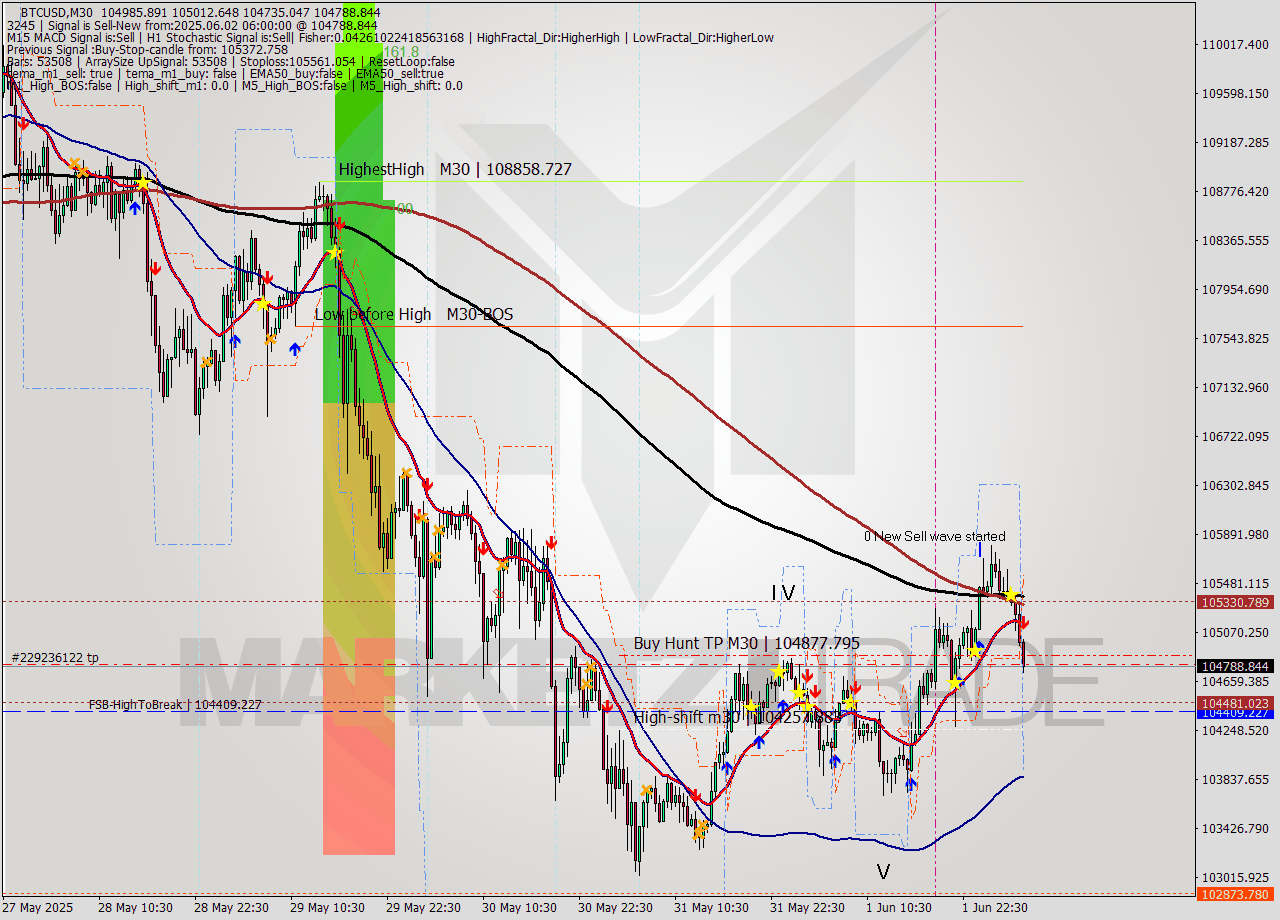The image size is (1280, 920).
Task: Click the red down arrow near 30 May 10:30
Action: [x=550, y=541]
